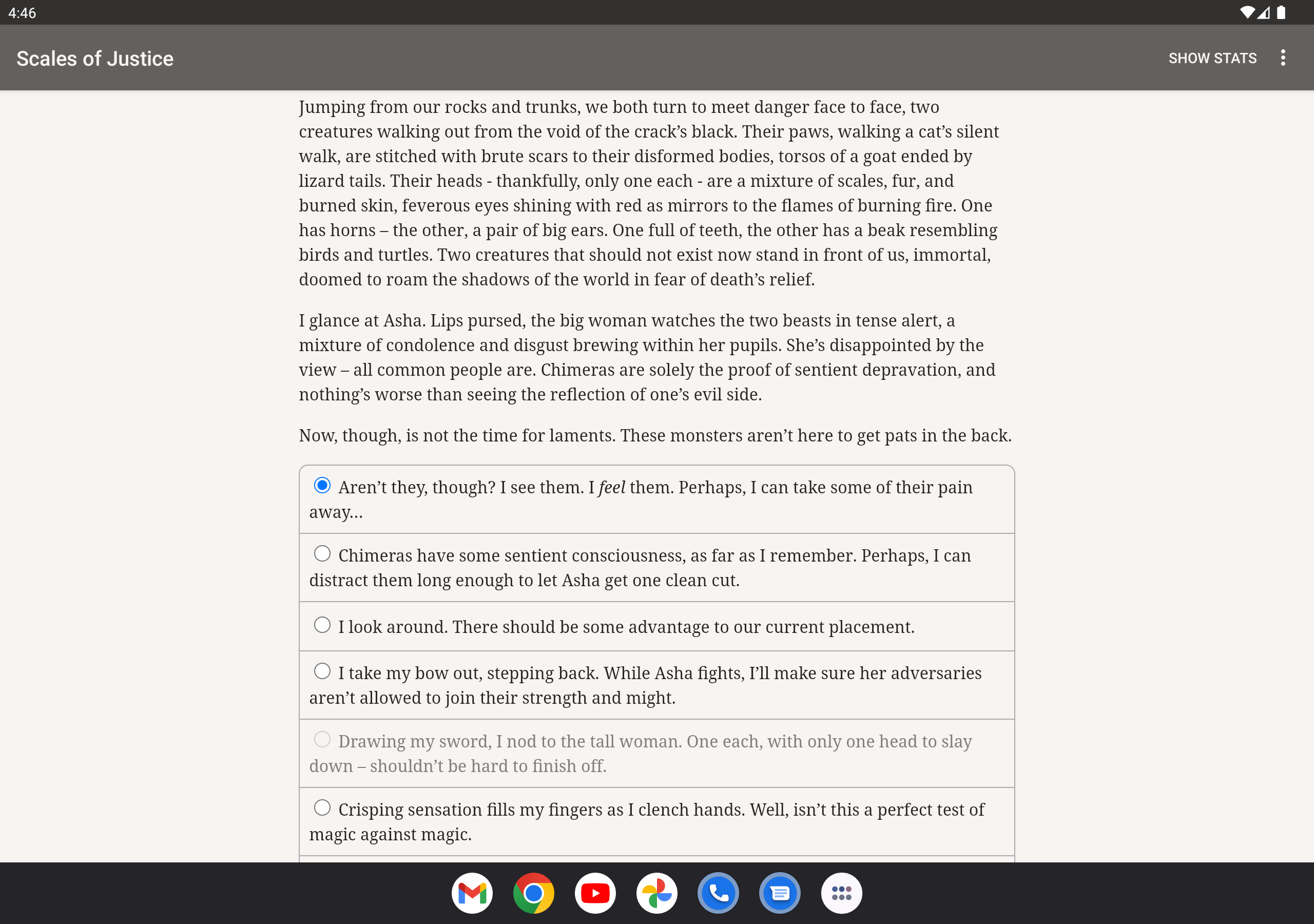Open the three-dot overflow menu
The height and width of the screenshot is (924, 1314).
(1283, 58)
